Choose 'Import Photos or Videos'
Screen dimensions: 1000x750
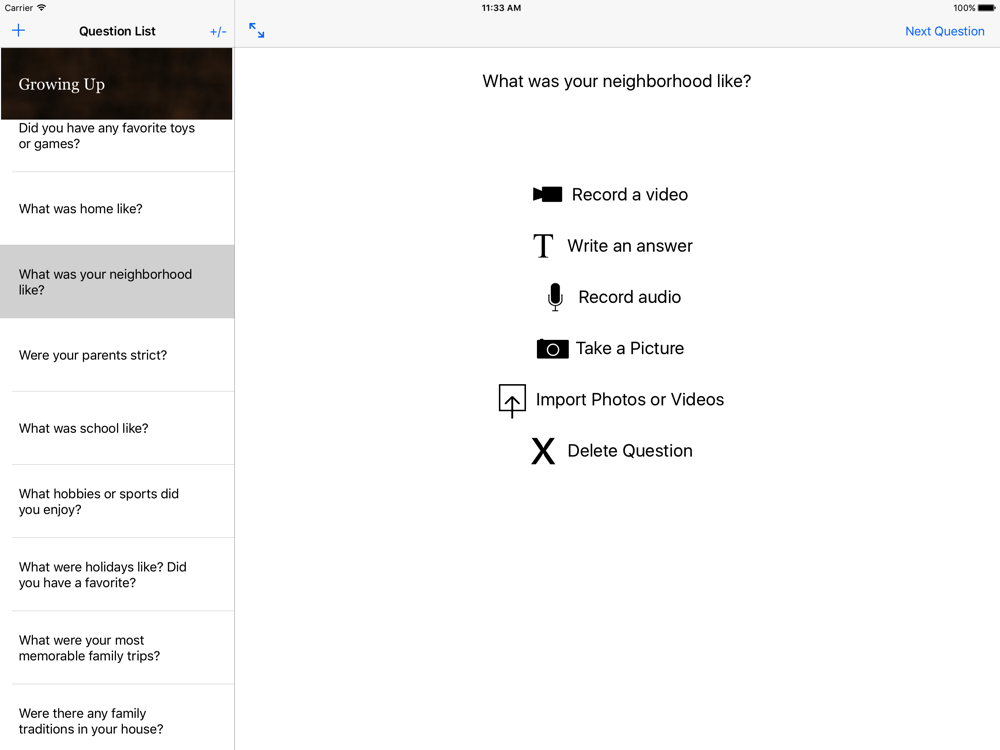pos(629,399)
